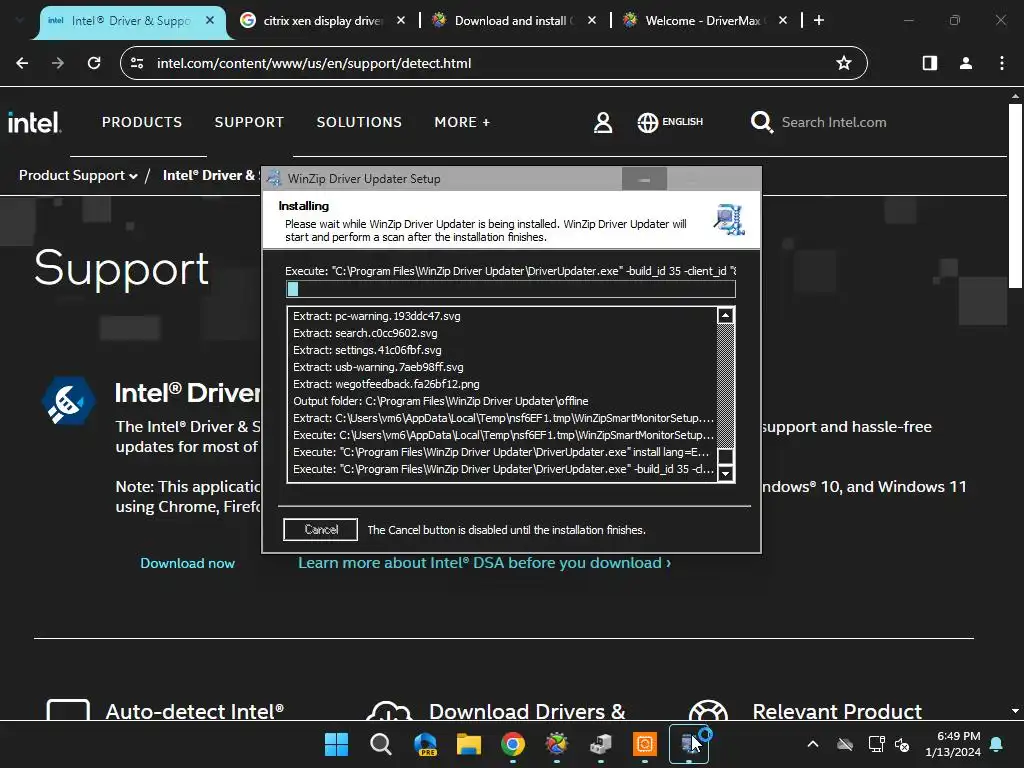Bookmark this page with the star icon

click(x=844, y=63)
